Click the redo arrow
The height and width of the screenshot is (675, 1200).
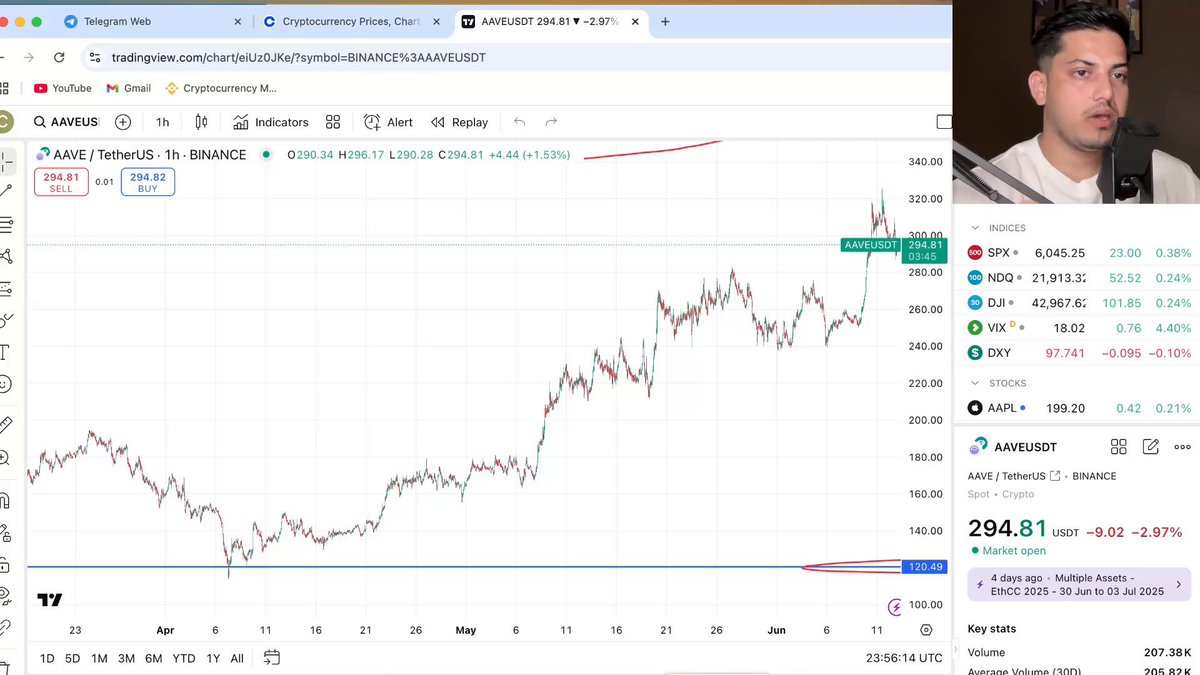pos(551,122)
